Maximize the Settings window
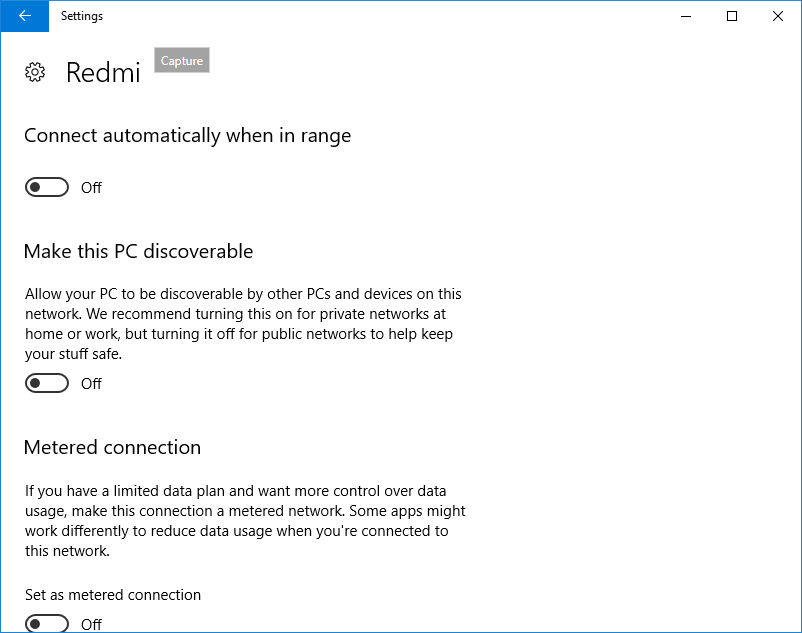 [731, 16]
